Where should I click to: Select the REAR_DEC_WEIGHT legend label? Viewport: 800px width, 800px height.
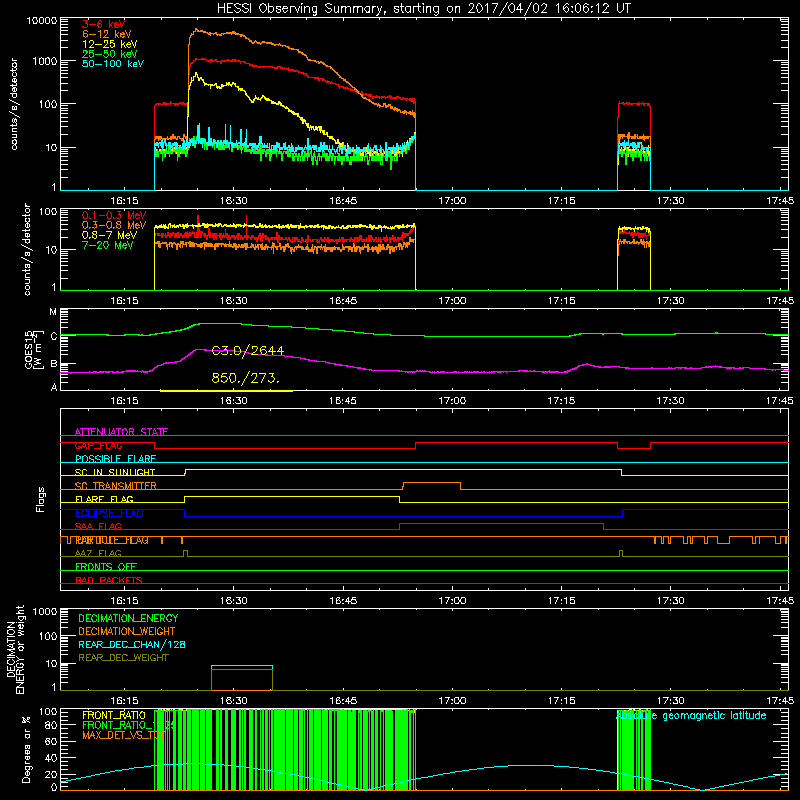(x=123, y=658)
